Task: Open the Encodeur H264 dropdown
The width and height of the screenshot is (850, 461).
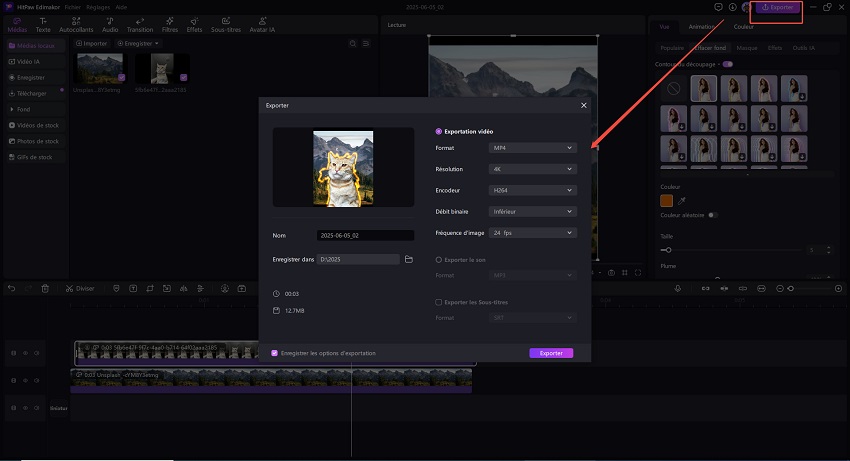Action: click(532, 190)
